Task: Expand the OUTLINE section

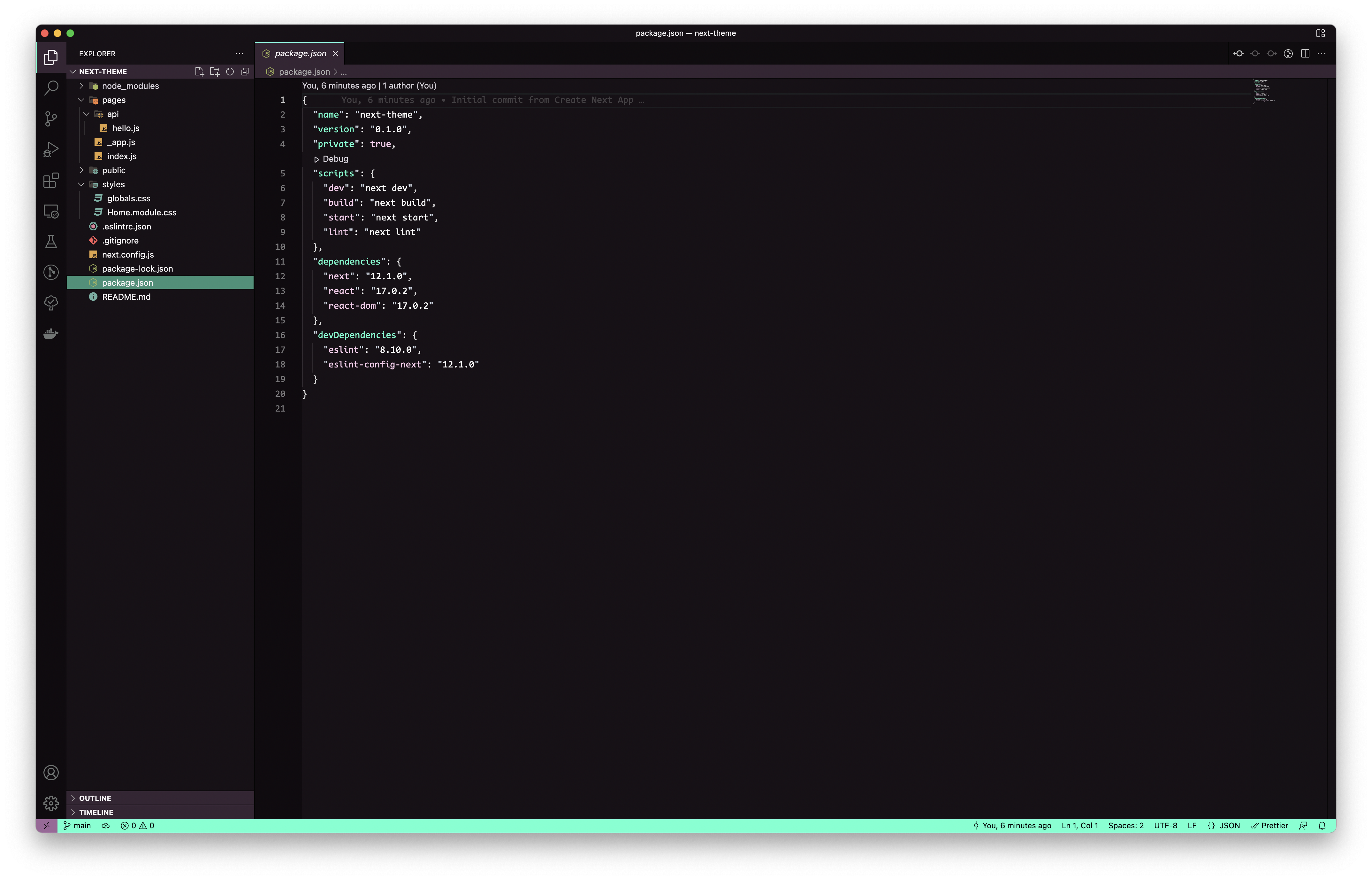Action: pos(95,798)
